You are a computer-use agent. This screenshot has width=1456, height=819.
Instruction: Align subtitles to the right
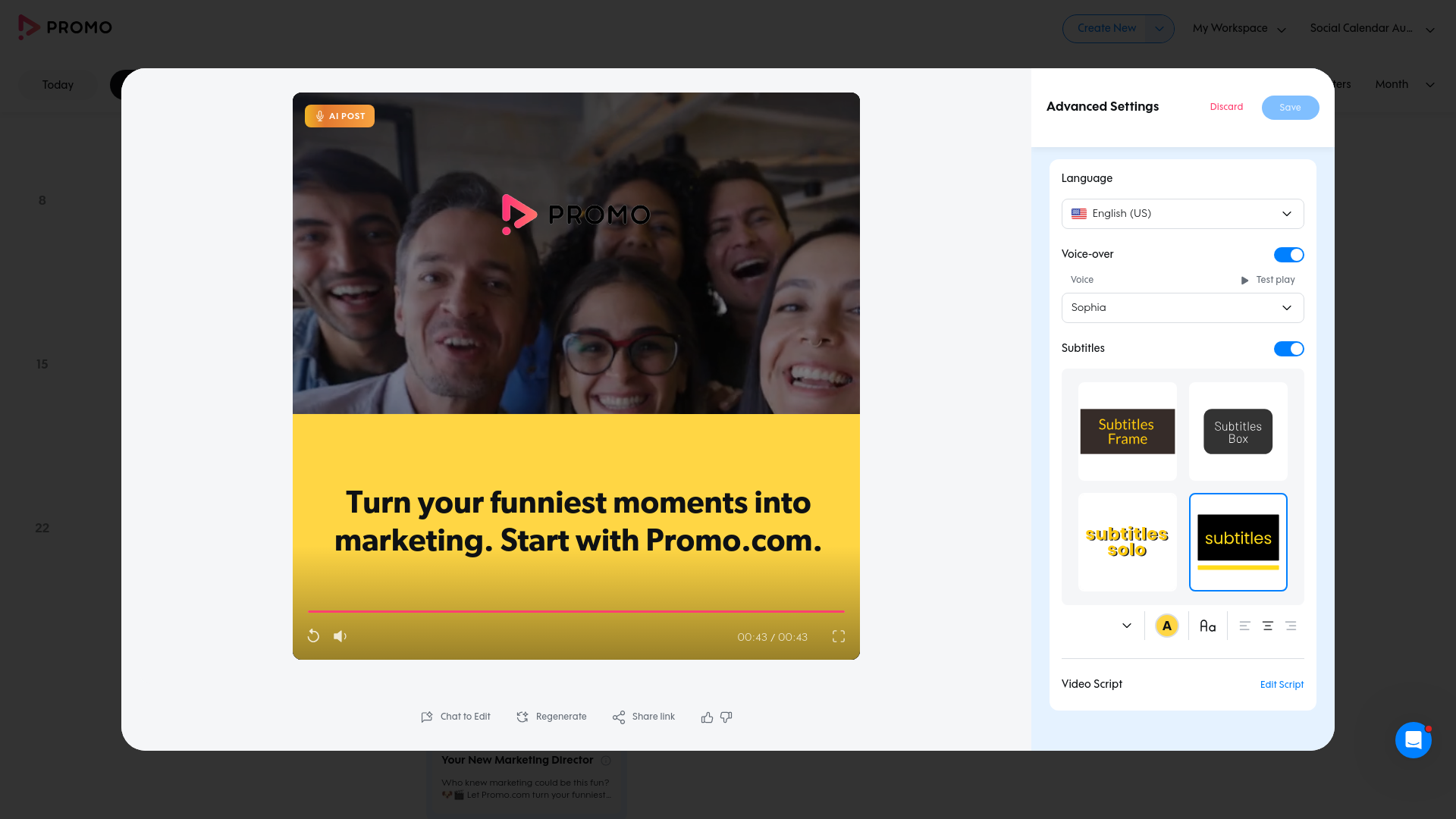pyautogui.click(x=1291, y=626)
